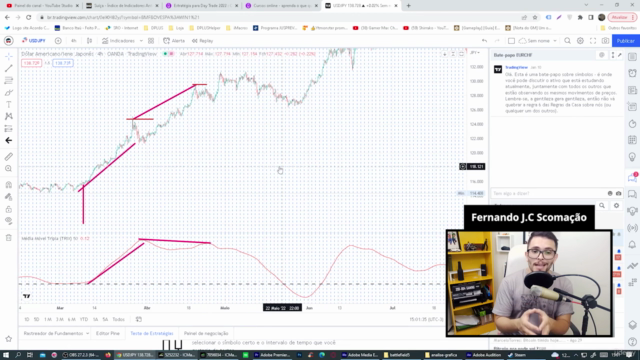Screen dimensions: 640x360
Task: Open the Windows Start menu
Action: tap(6, 355)
